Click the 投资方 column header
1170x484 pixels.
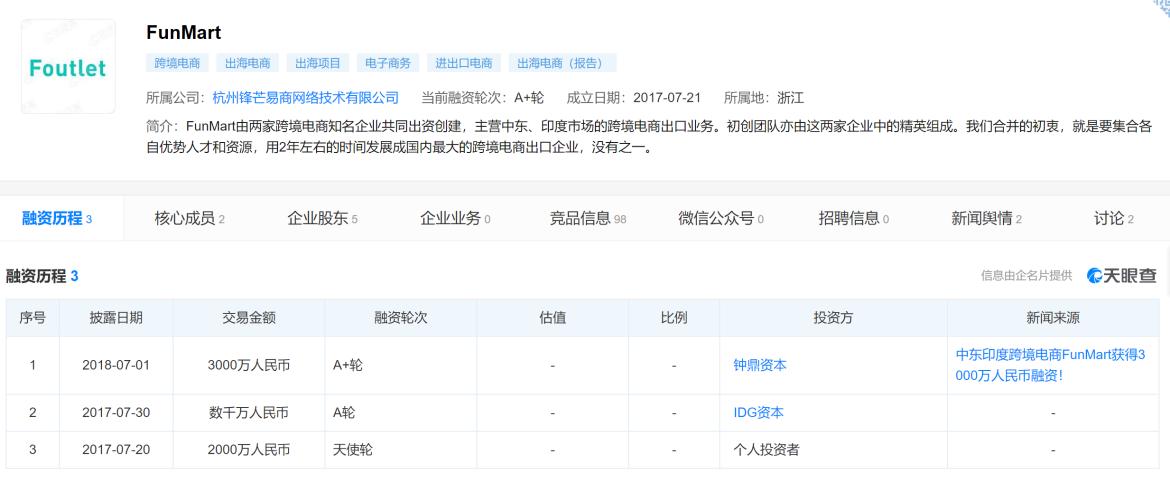pos(833,318)
